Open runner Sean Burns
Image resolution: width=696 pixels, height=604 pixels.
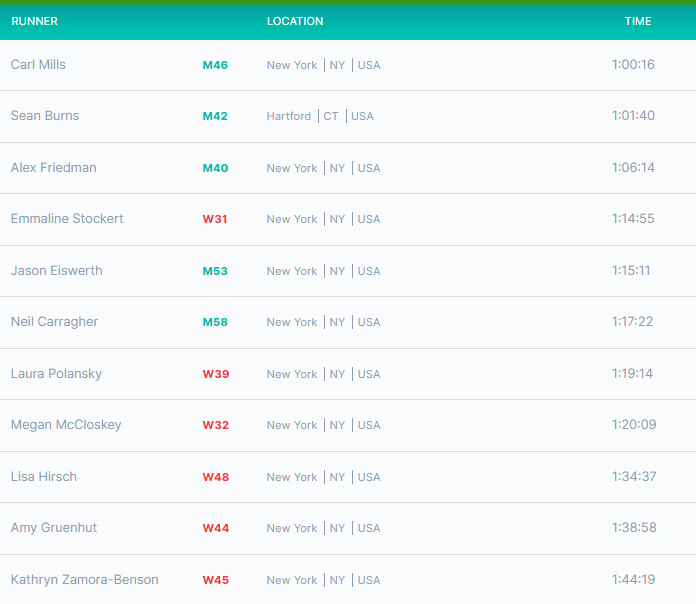tap(45, 116)
